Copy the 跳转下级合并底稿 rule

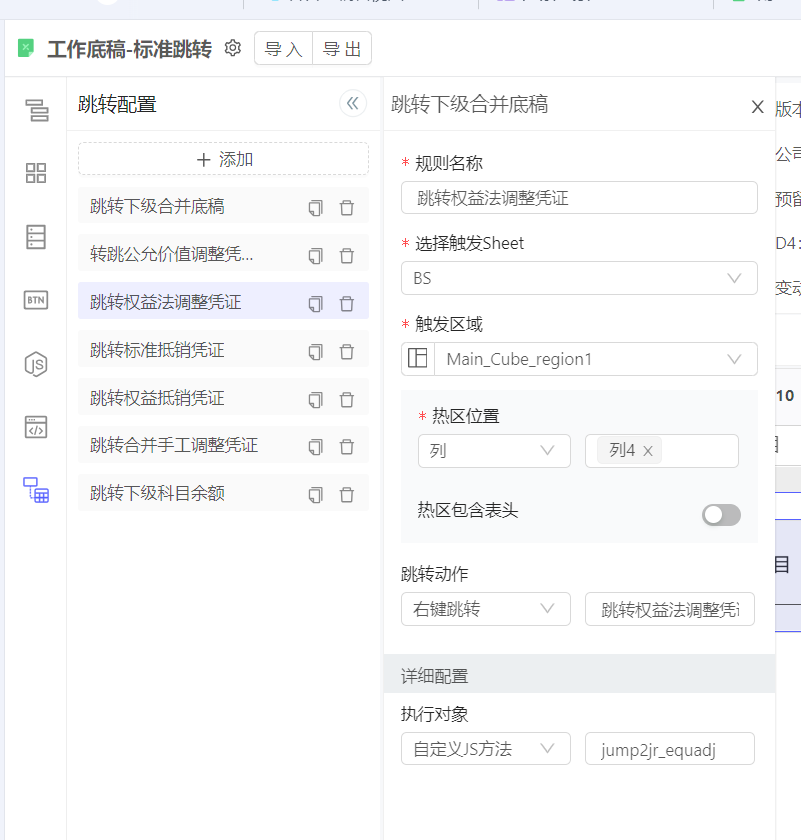tap(315, 208)
